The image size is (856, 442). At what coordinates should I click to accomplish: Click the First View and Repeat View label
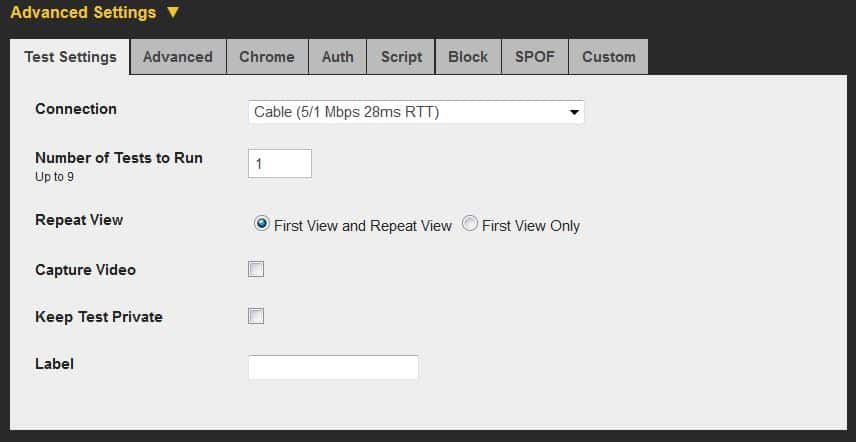click(363, 226)
